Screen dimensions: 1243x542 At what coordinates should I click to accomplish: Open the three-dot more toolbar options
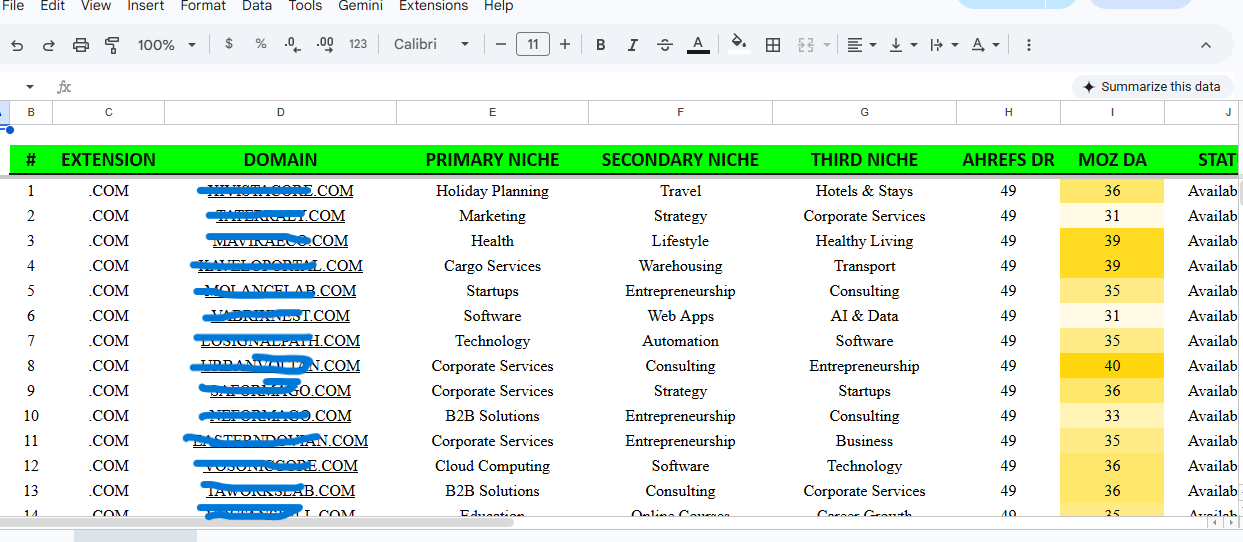1029,45
